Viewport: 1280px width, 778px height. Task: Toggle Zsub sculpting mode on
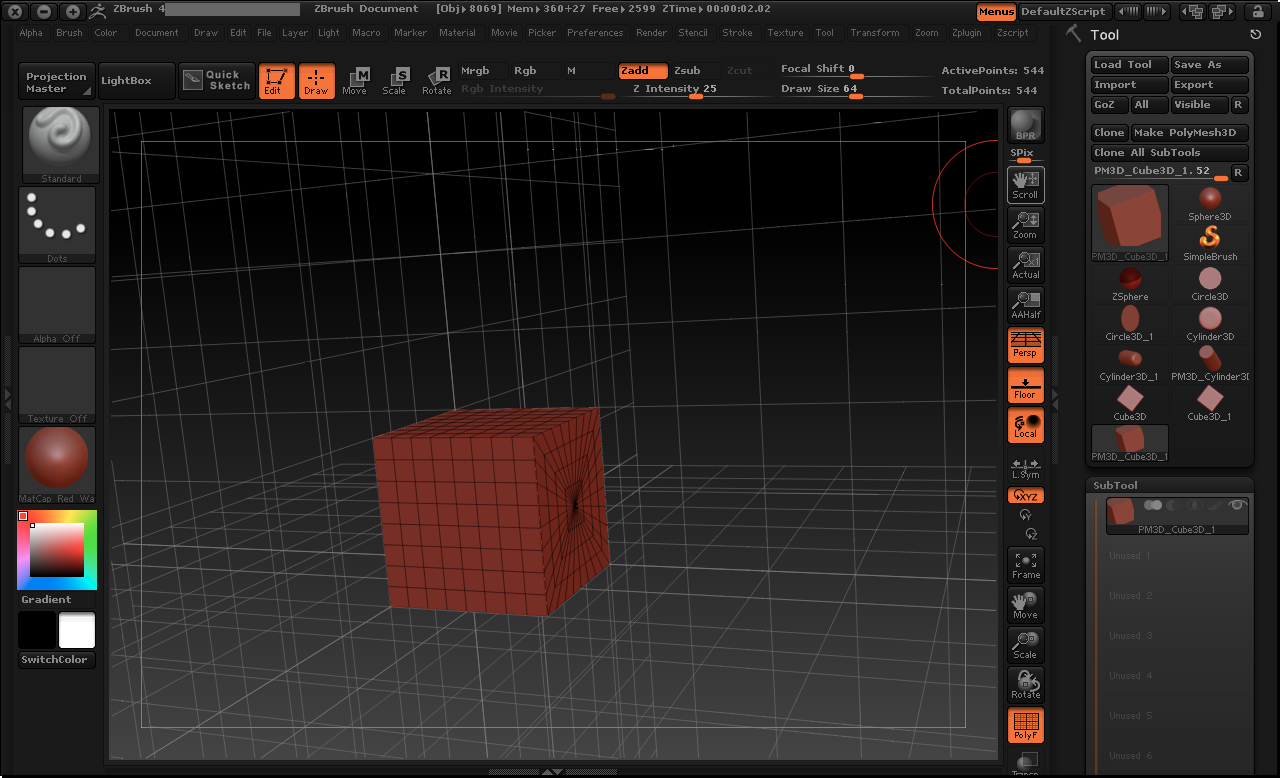point(689,71)
